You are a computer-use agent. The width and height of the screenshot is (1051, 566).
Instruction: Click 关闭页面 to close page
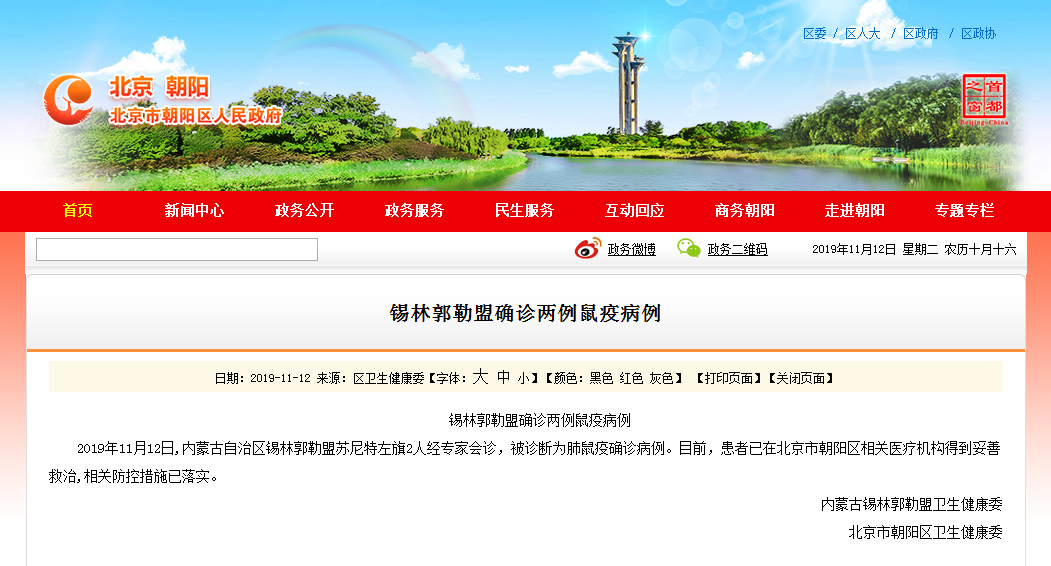(x=800, y=379)
